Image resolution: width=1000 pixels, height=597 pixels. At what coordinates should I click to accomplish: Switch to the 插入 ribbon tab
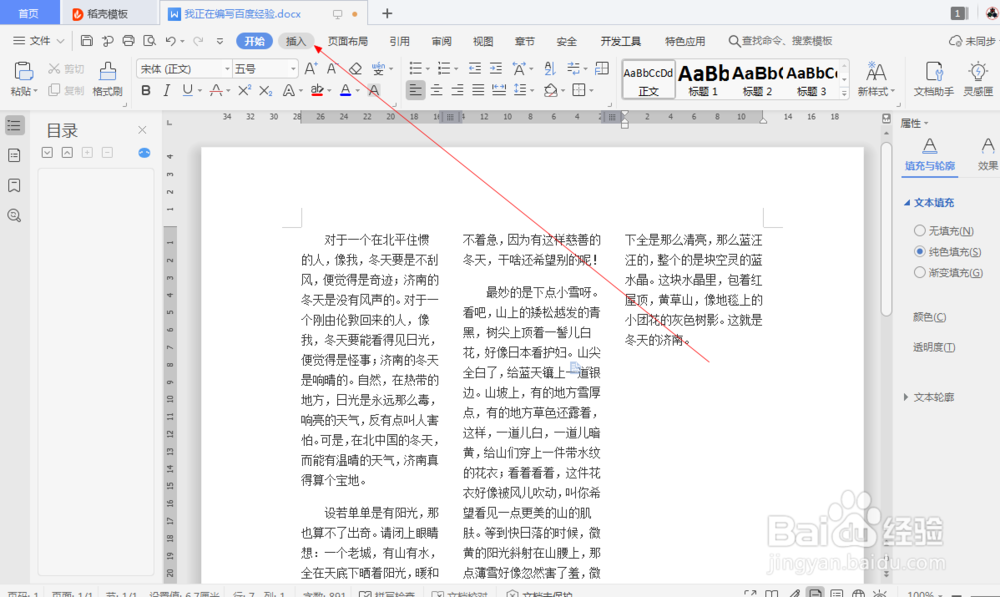[x=295, y=41]
